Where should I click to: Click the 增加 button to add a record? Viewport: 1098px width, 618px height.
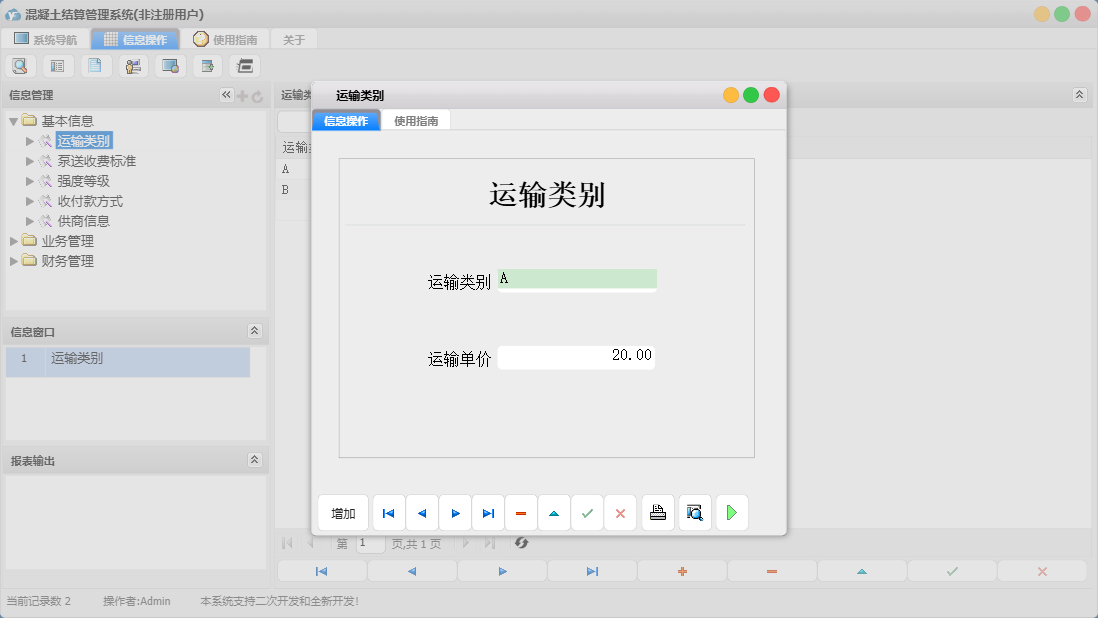pos(343,512)
